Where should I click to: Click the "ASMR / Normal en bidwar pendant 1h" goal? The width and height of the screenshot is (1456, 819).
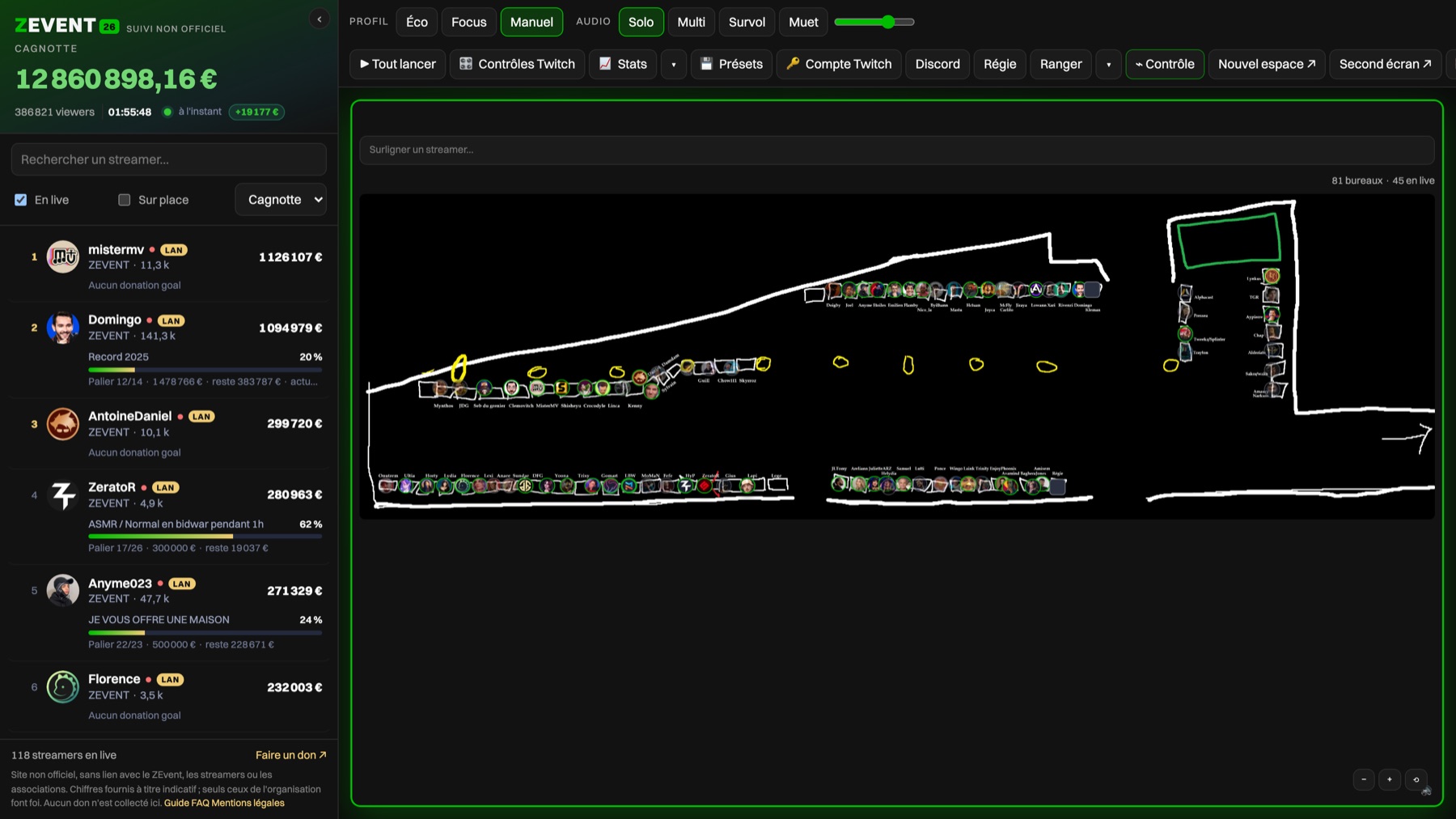176,524
